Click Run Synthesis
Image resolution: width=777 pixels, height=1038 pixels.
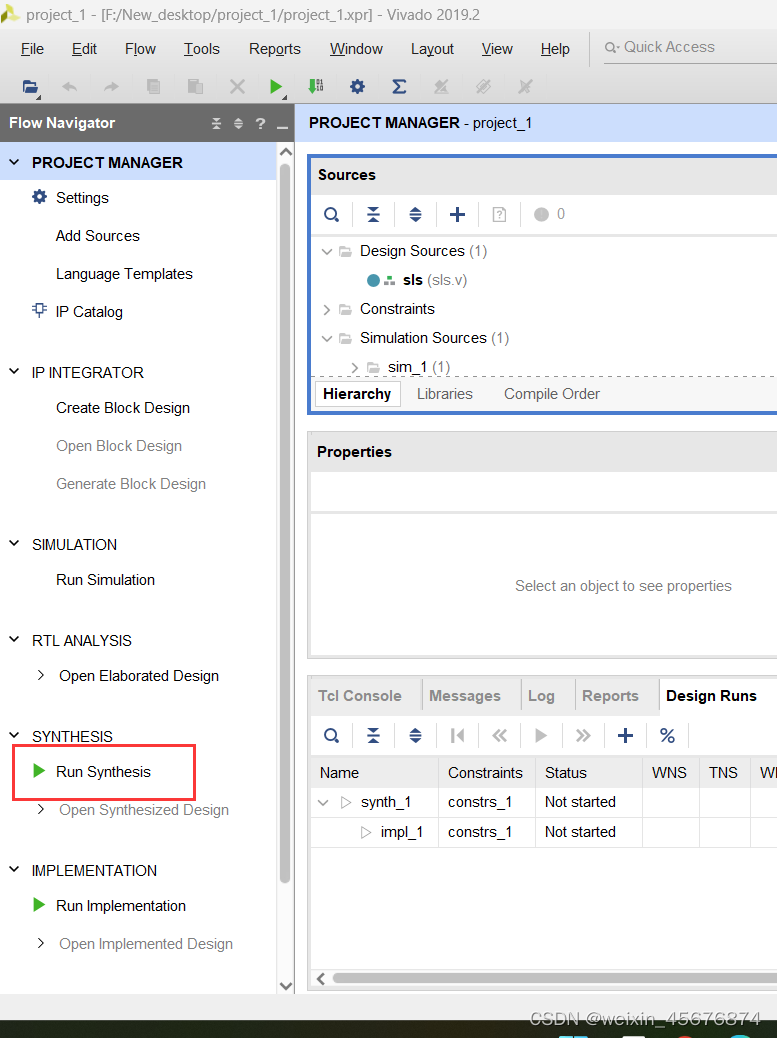(x=103, y=772)
